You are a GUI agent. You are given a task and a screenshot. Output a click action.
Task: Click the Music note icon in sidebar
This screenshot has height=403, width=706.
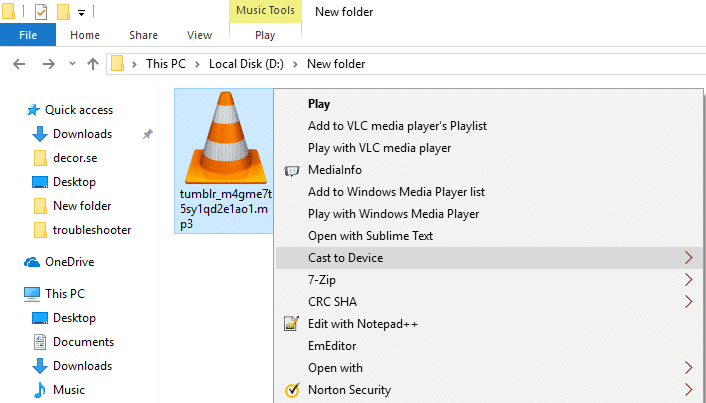click(x=40, y=390)
